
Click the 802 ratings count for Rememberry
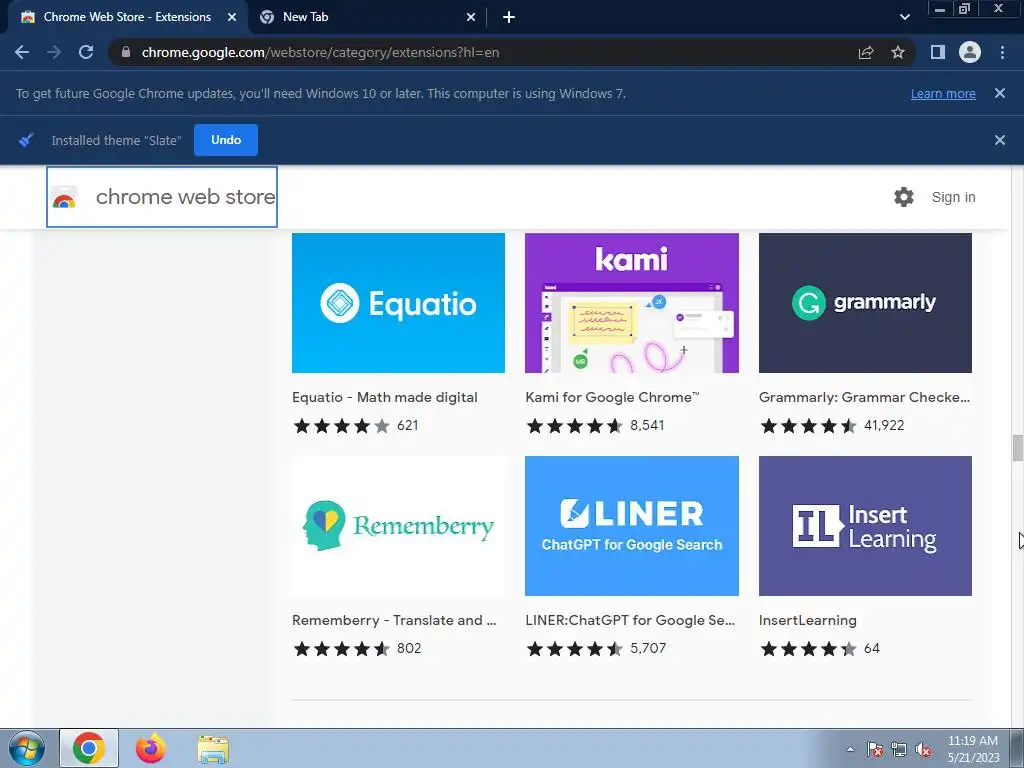click(409, 648)
